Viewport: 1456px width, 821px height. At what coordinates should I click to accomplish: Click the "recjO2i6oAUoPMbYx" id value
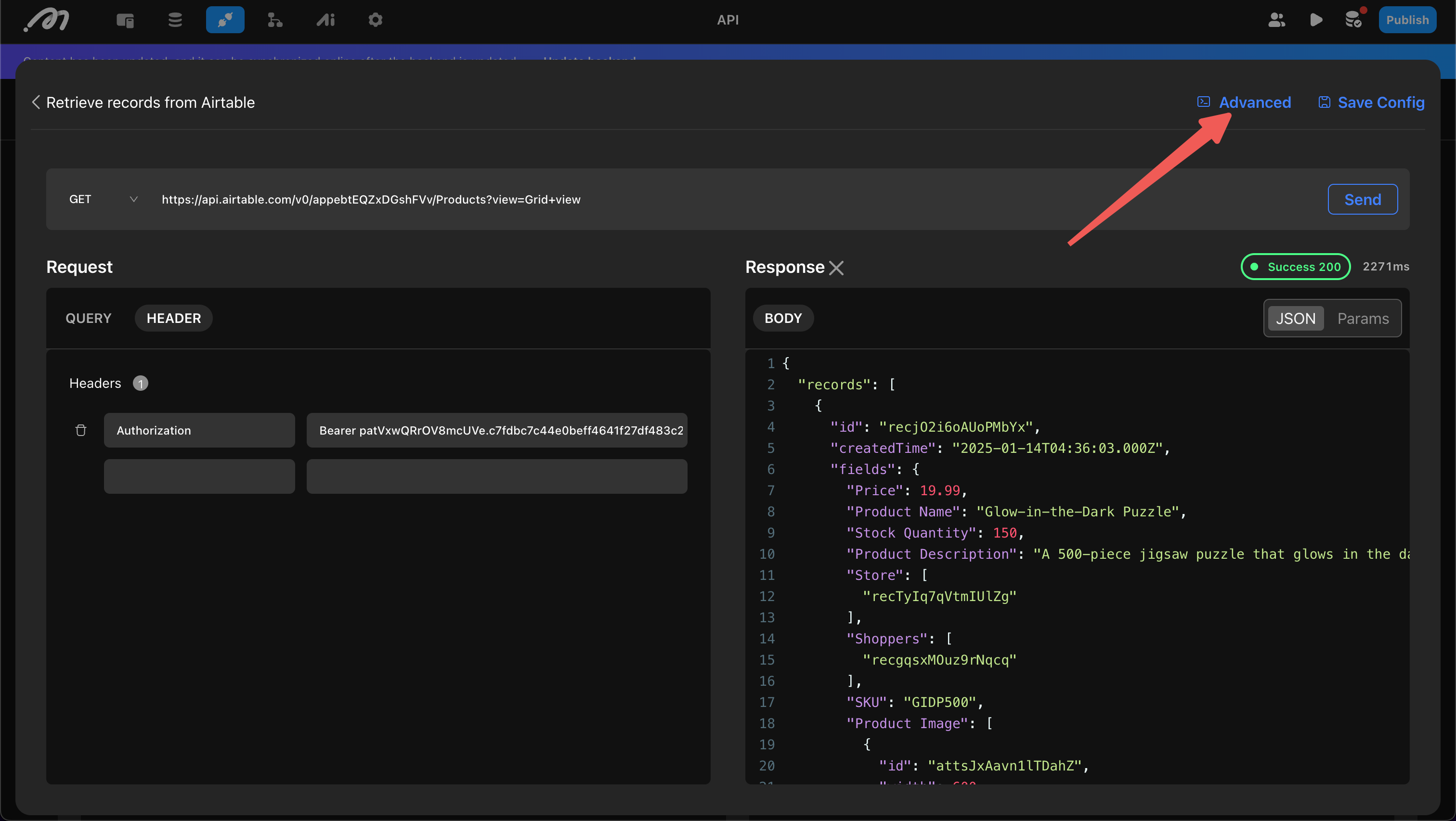tap(956, 427)
